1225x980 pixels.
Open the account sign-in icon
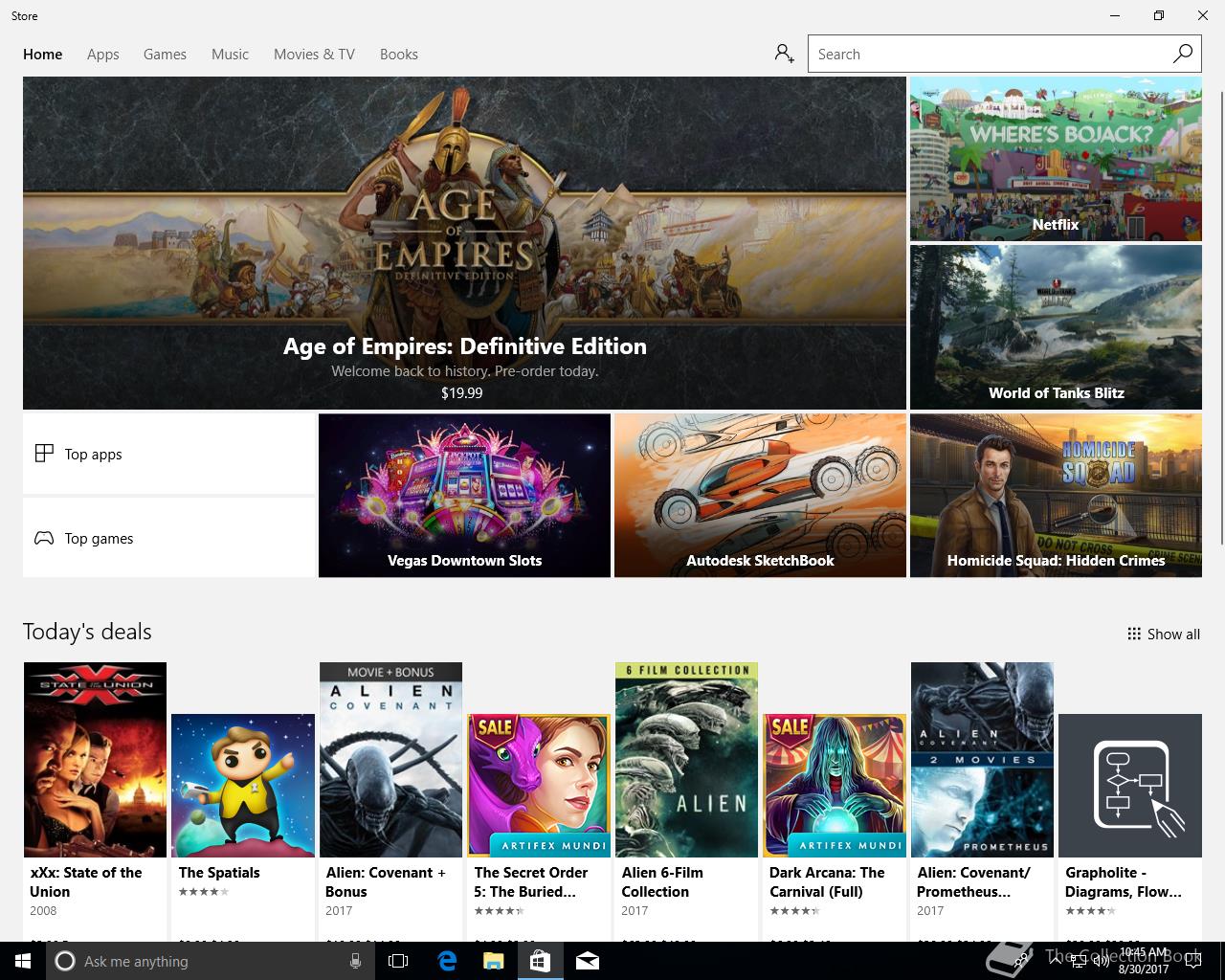click(x=785, y=54)
